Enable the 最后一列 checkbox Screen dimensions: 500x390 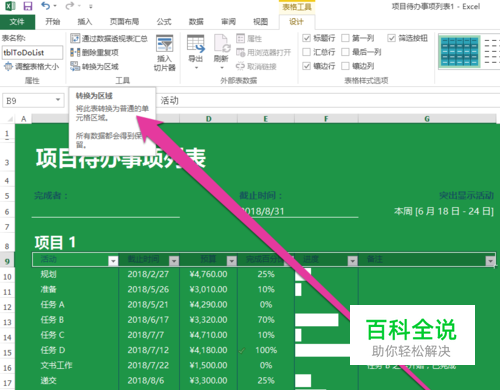click(345, 52)
